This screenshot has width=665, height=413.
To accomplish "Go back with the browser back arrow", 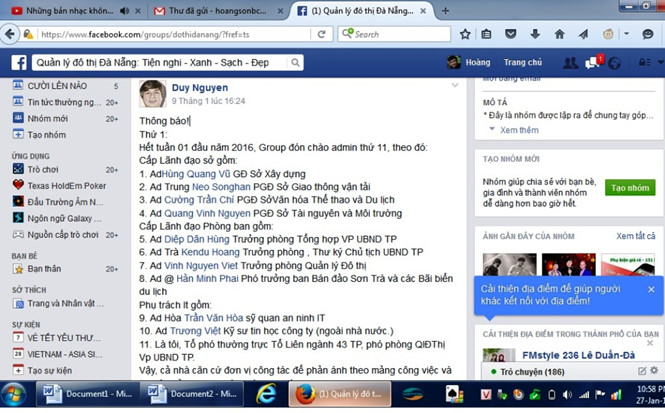I will [10, 34].
